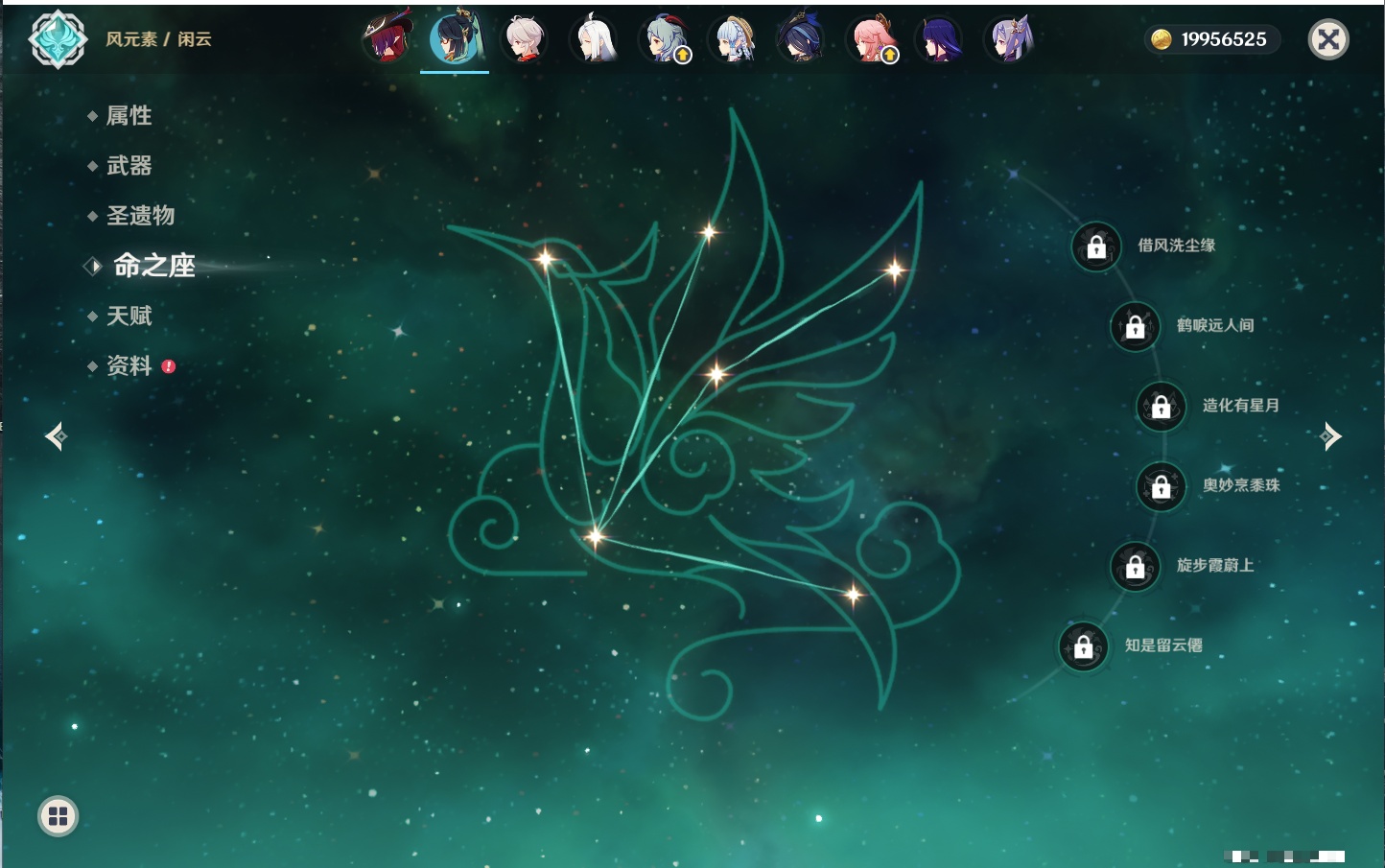Image resolution: width=1385 pixels, height=868 pixels.
Task: Click the Mora coin icon
Action: 1161,39
